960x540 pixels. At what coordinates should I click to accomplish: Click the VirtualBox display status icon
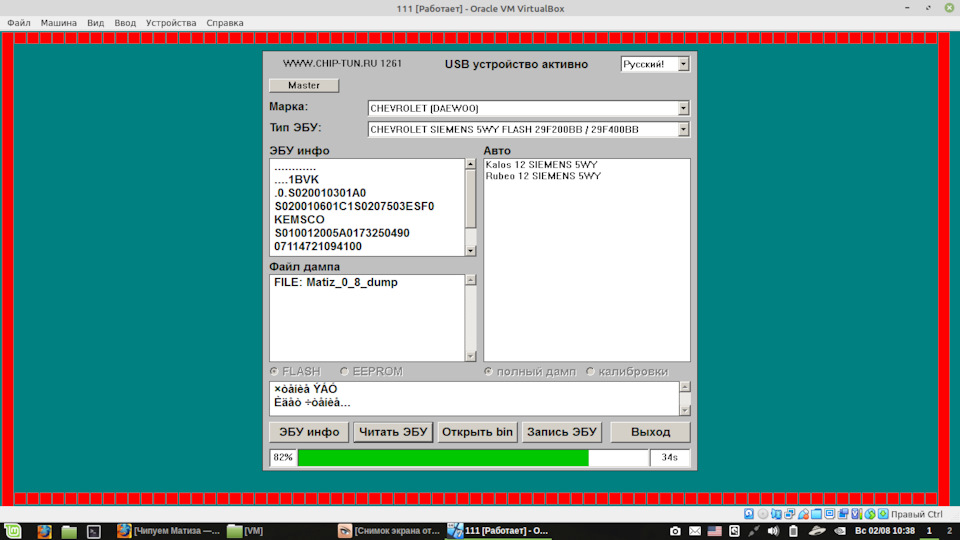830,514
